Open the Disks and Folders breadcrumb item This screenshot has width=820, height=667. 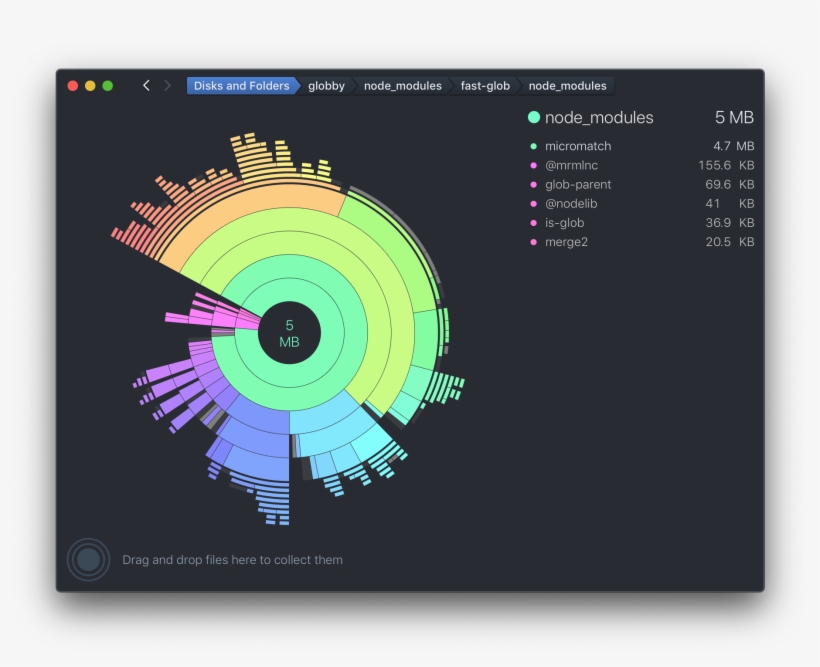click(240, 86)
